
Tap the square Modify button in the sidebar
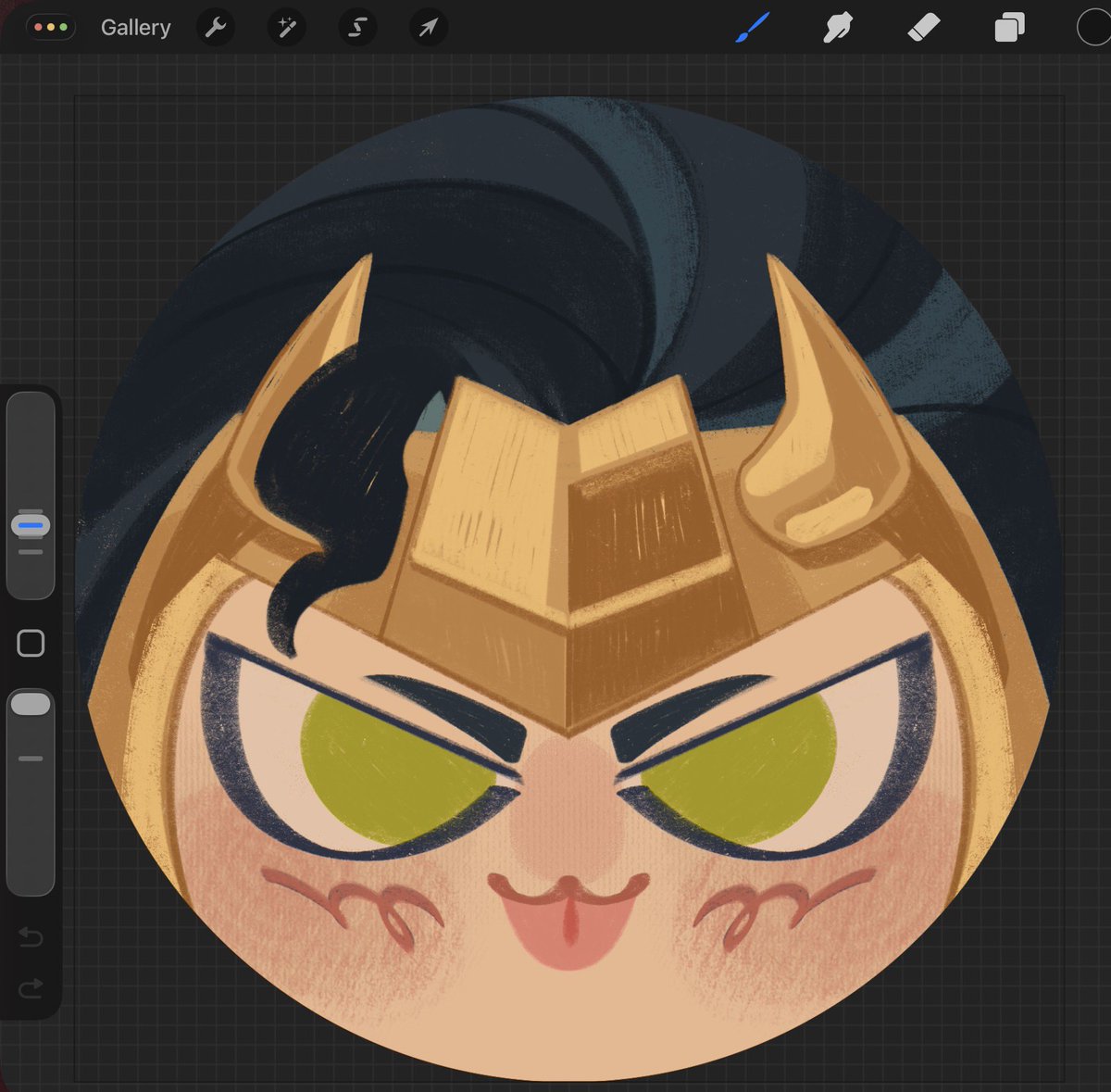point(31,643)
